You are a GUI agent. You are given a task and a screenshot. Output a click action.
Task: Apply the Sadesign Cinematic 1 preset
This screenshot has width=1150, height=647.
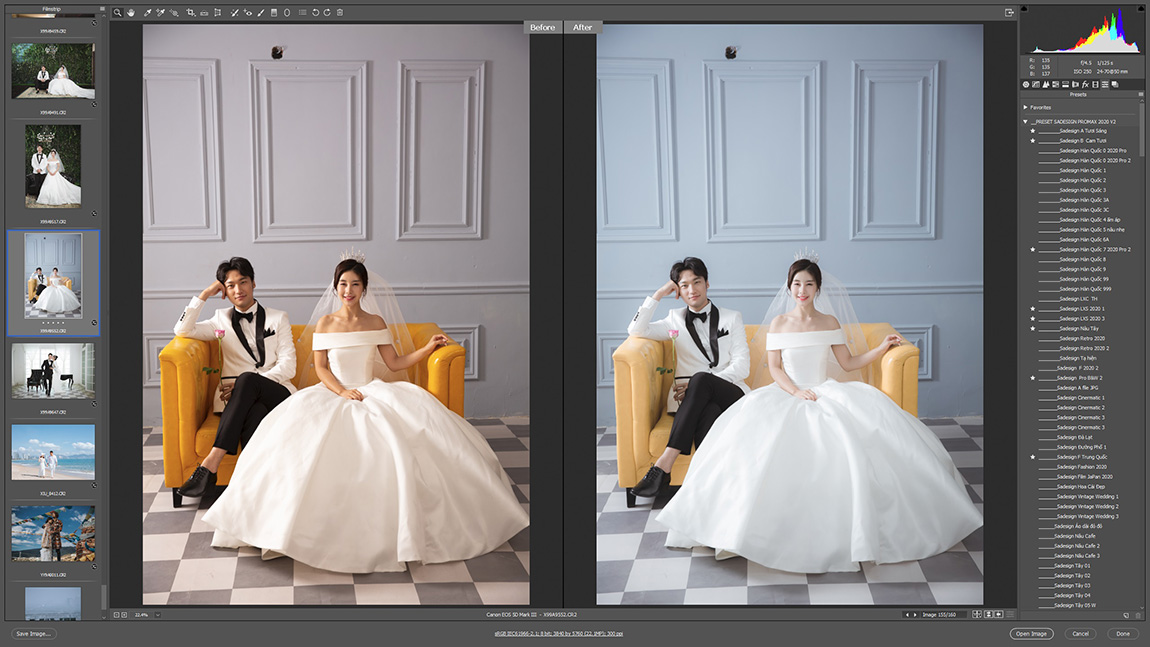(1082, 398)
